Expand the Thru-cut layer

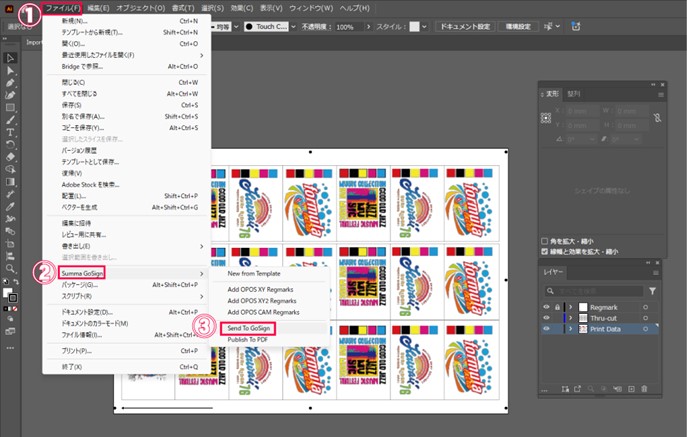pyautogui.click(x=571, y=318)
